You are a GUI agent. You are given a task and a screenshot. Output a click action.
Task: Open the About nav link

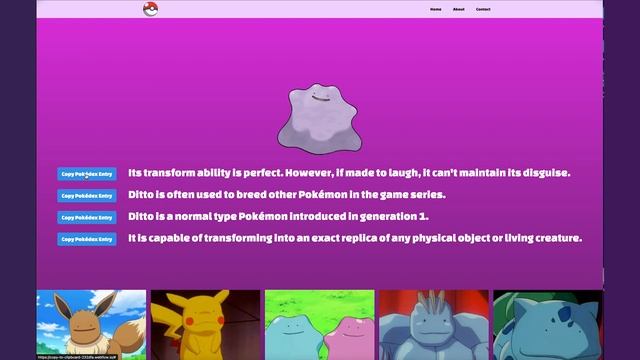(x=458, y=9)
